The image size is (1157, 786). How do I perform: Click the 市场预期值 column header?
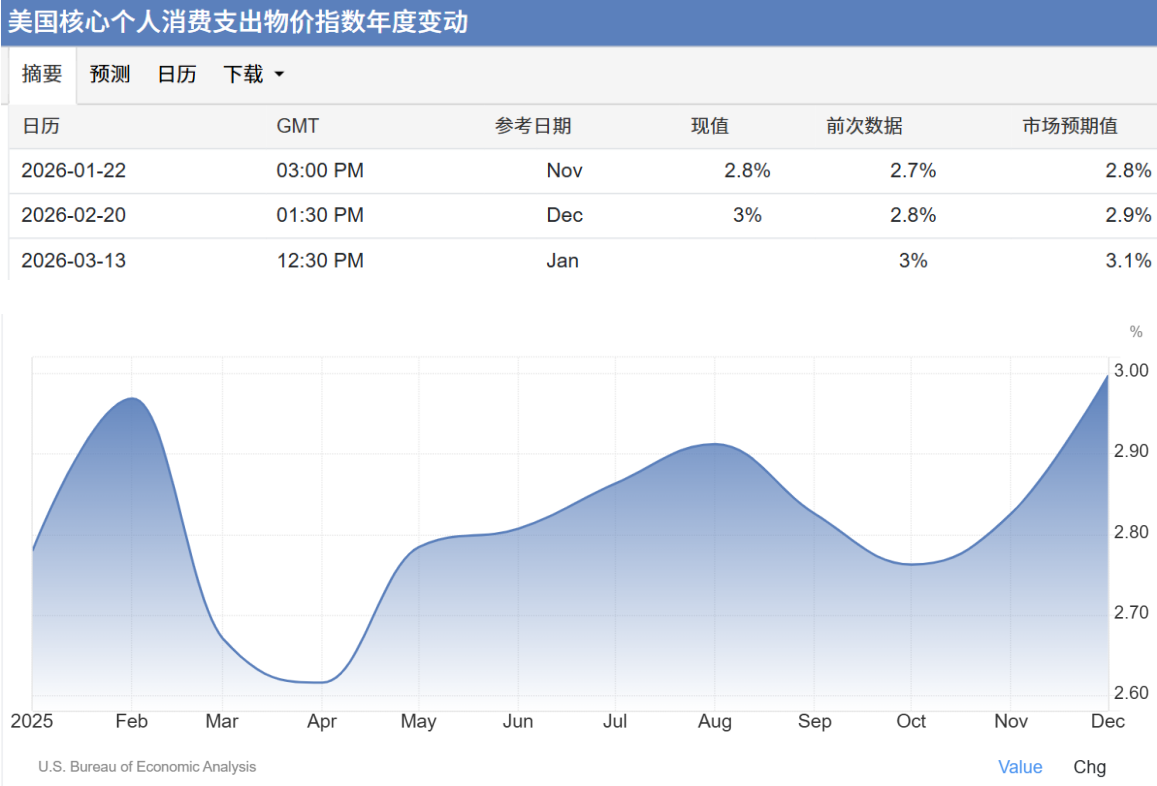pyautogui.click(x=1069, y=126)
